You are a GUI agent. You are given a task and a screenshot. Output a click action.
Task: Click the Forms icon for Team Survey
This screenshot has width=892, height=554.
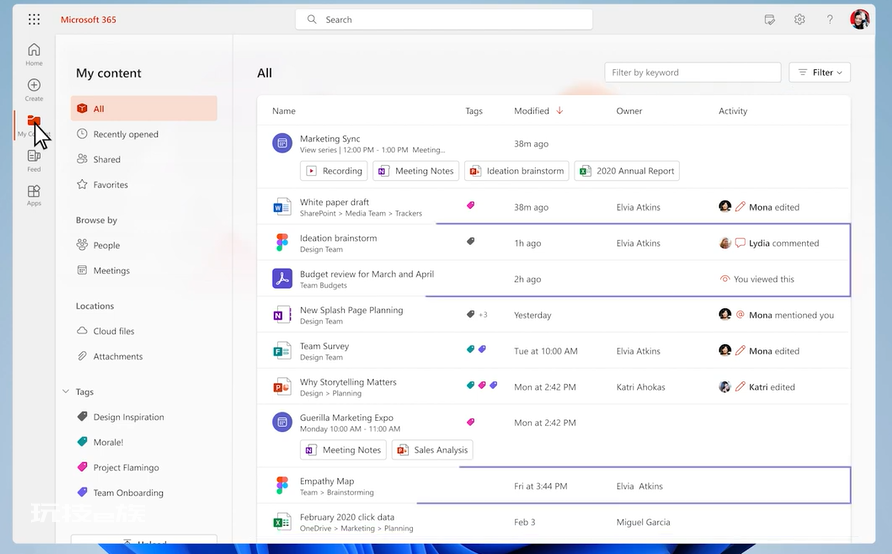click(x=282, y=351)
